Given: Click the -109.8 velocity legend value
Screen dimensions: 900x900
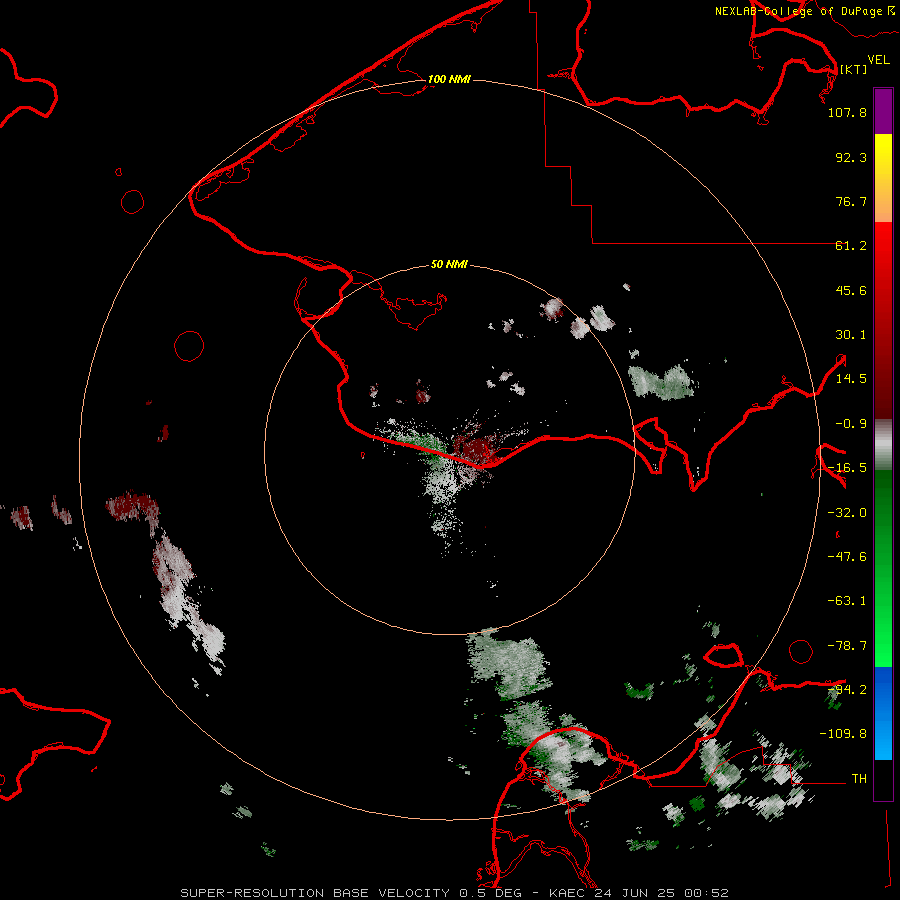Looking at the screenshot, I should pos(843,734).
